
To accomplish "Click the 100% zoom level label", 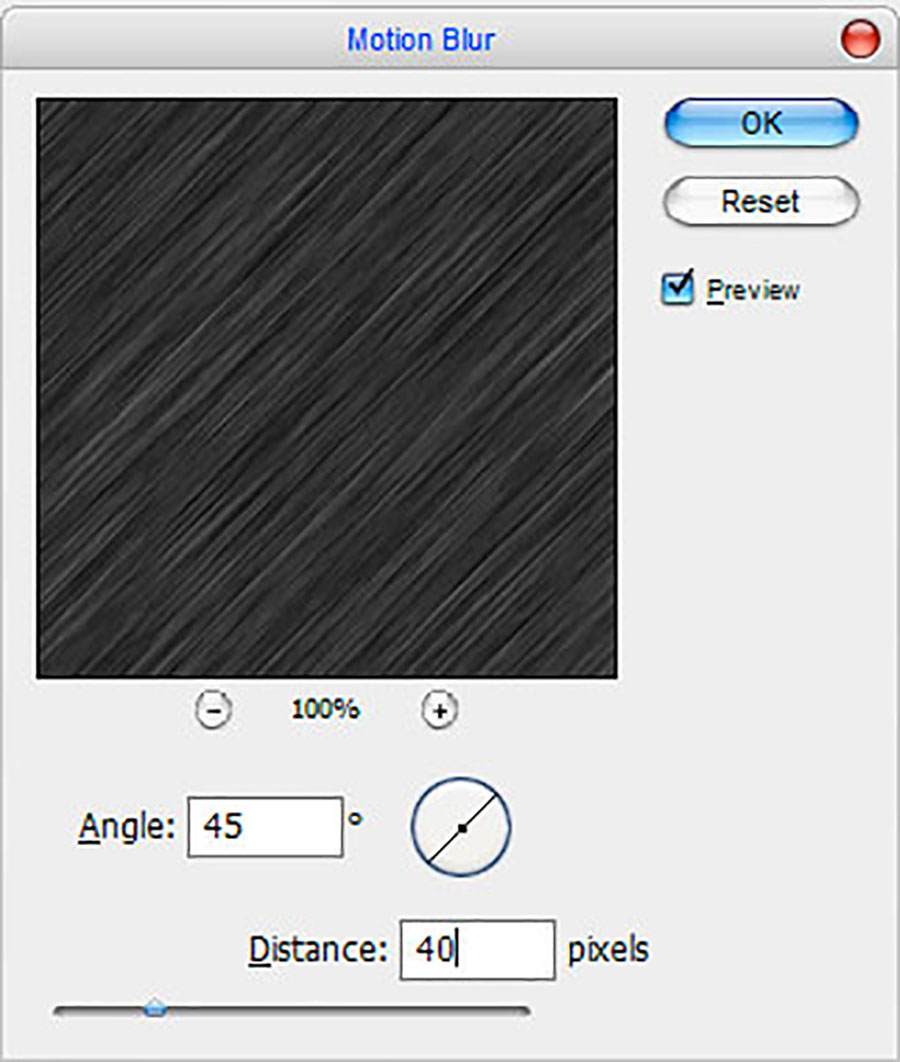I will (x=325, y=709).
